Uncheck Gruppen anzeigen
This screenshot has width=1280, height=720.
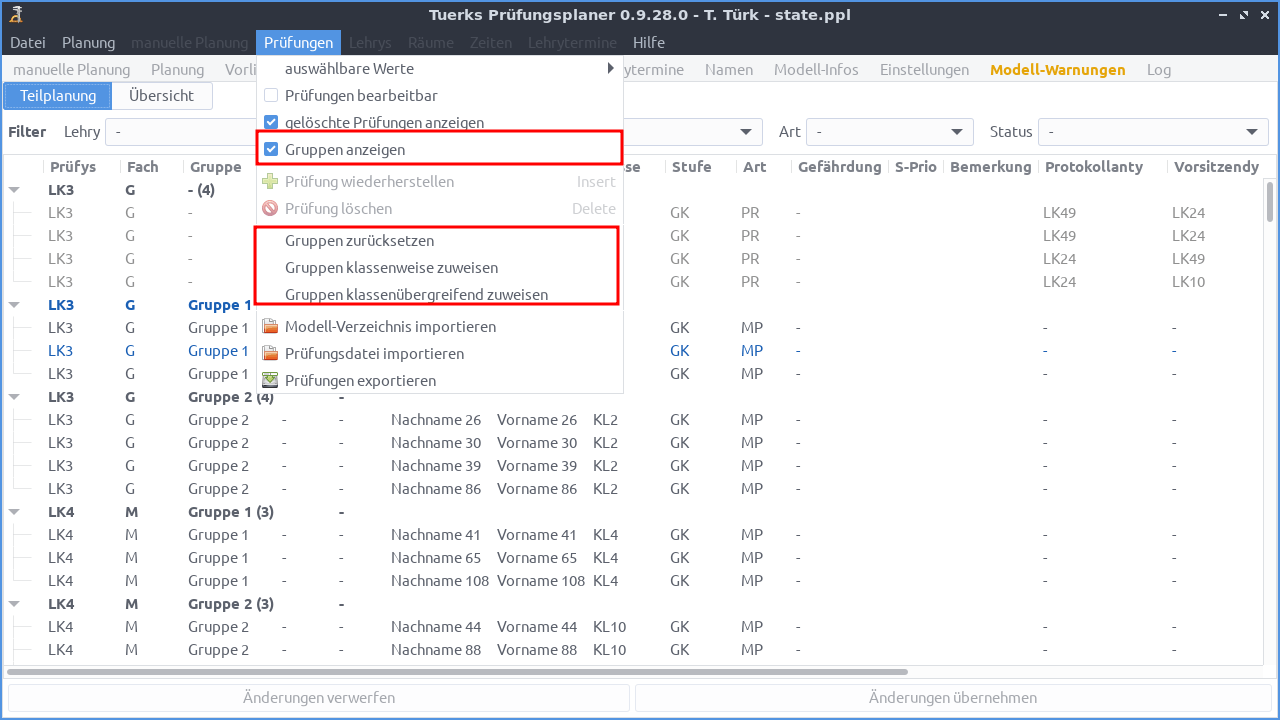coord(270,149)
